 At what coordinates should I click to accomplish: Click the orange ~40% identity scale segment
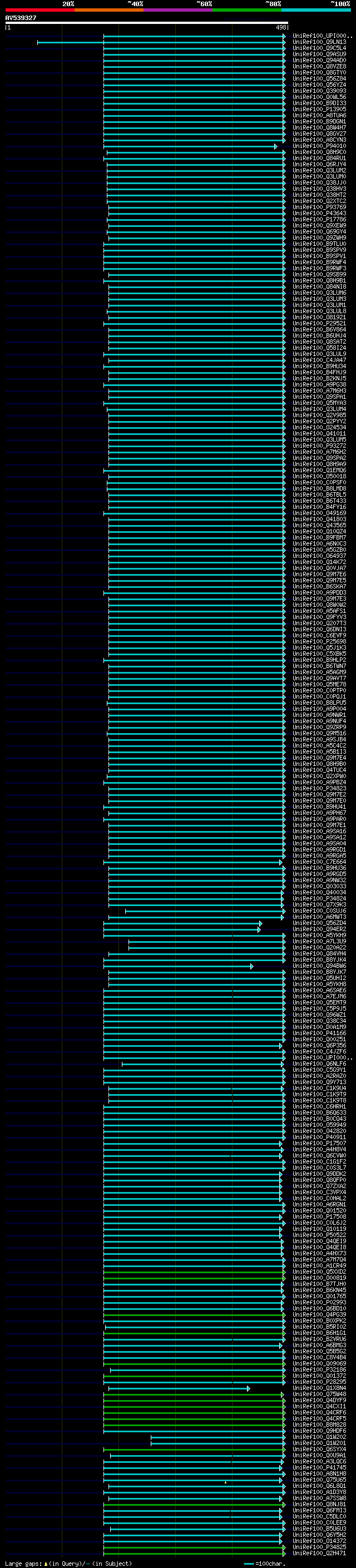pyautogui.click(x=109, y=10)
